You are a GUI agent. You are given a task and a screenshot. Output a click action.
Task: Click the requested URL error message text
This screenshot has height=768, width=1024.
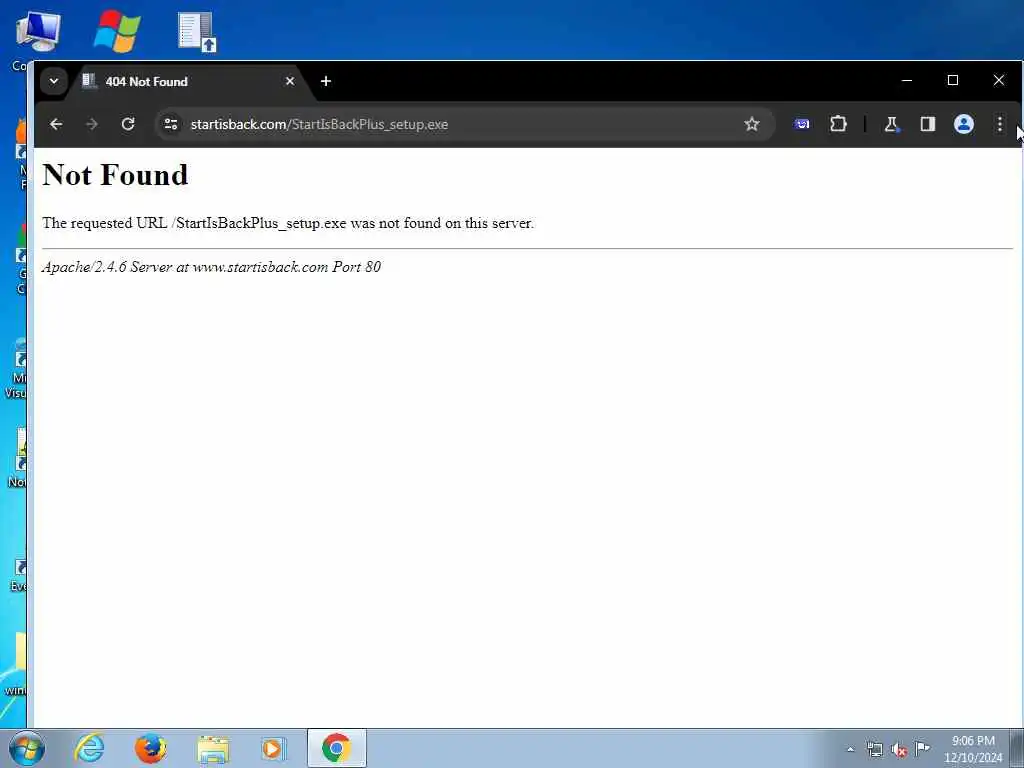(288, 223)
